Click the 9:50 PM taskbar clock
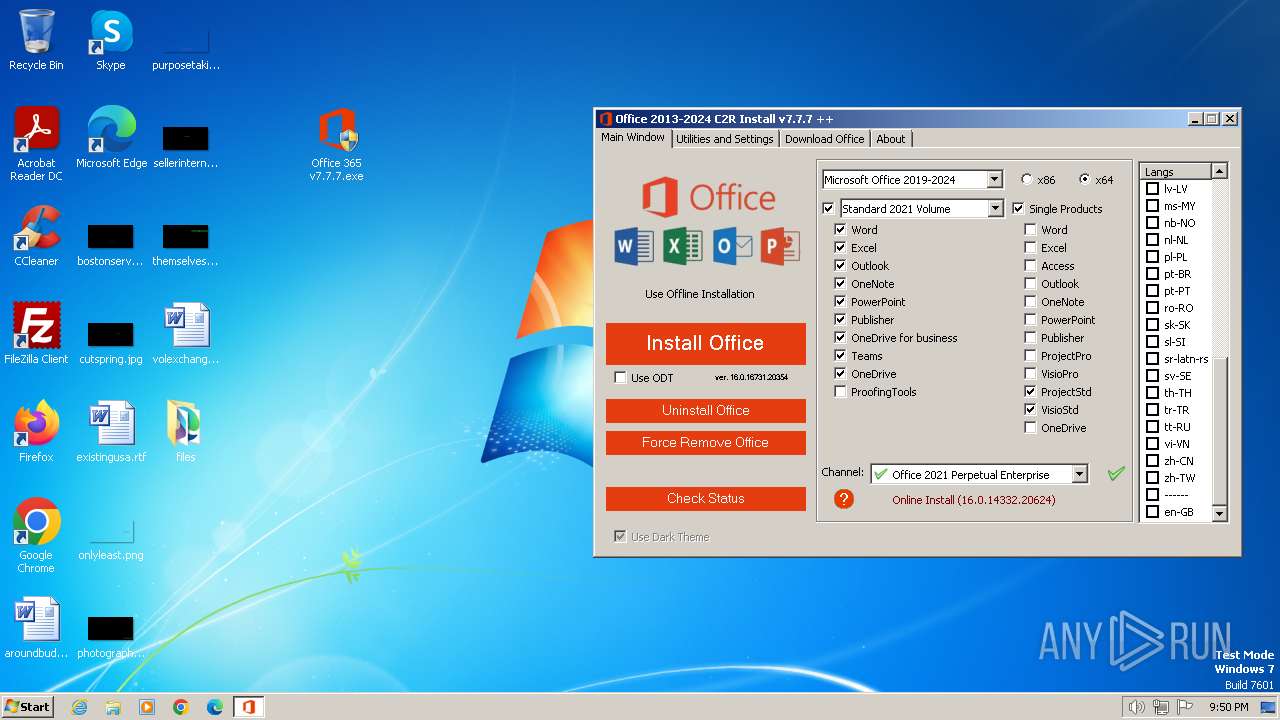Image resolution: width=1280 pixels, height=720 pixels. coord(1229,707)
